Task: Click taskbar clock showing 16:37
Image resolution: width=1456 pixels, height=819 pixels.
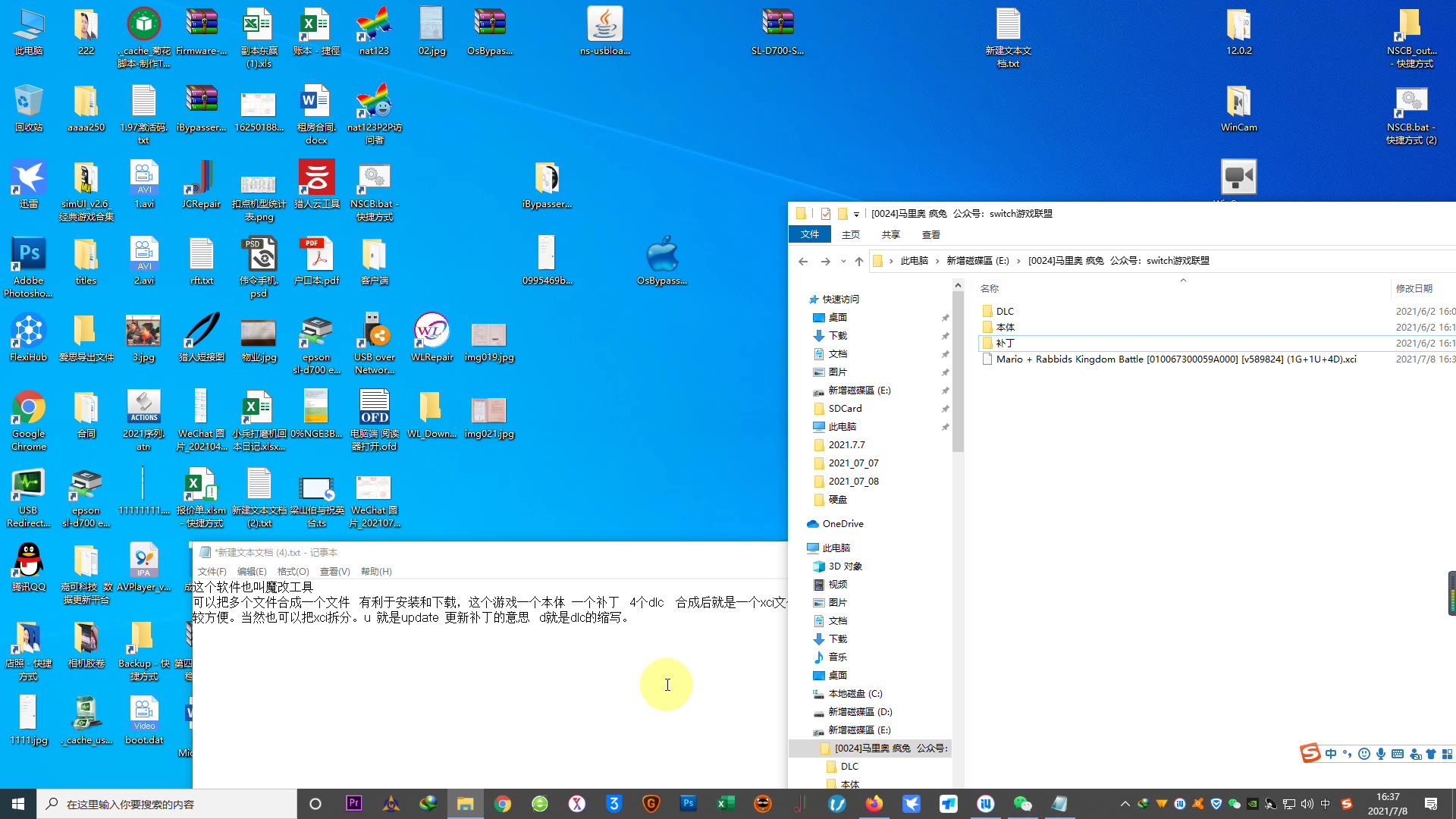Action: tap(1388, 804)
